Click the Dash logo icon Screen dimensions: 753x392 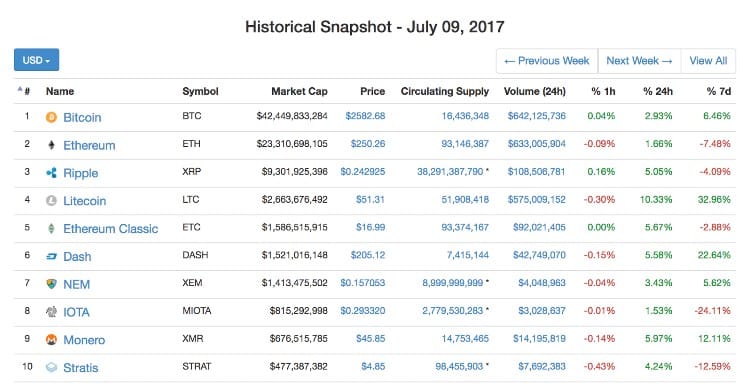coord(51,257)
